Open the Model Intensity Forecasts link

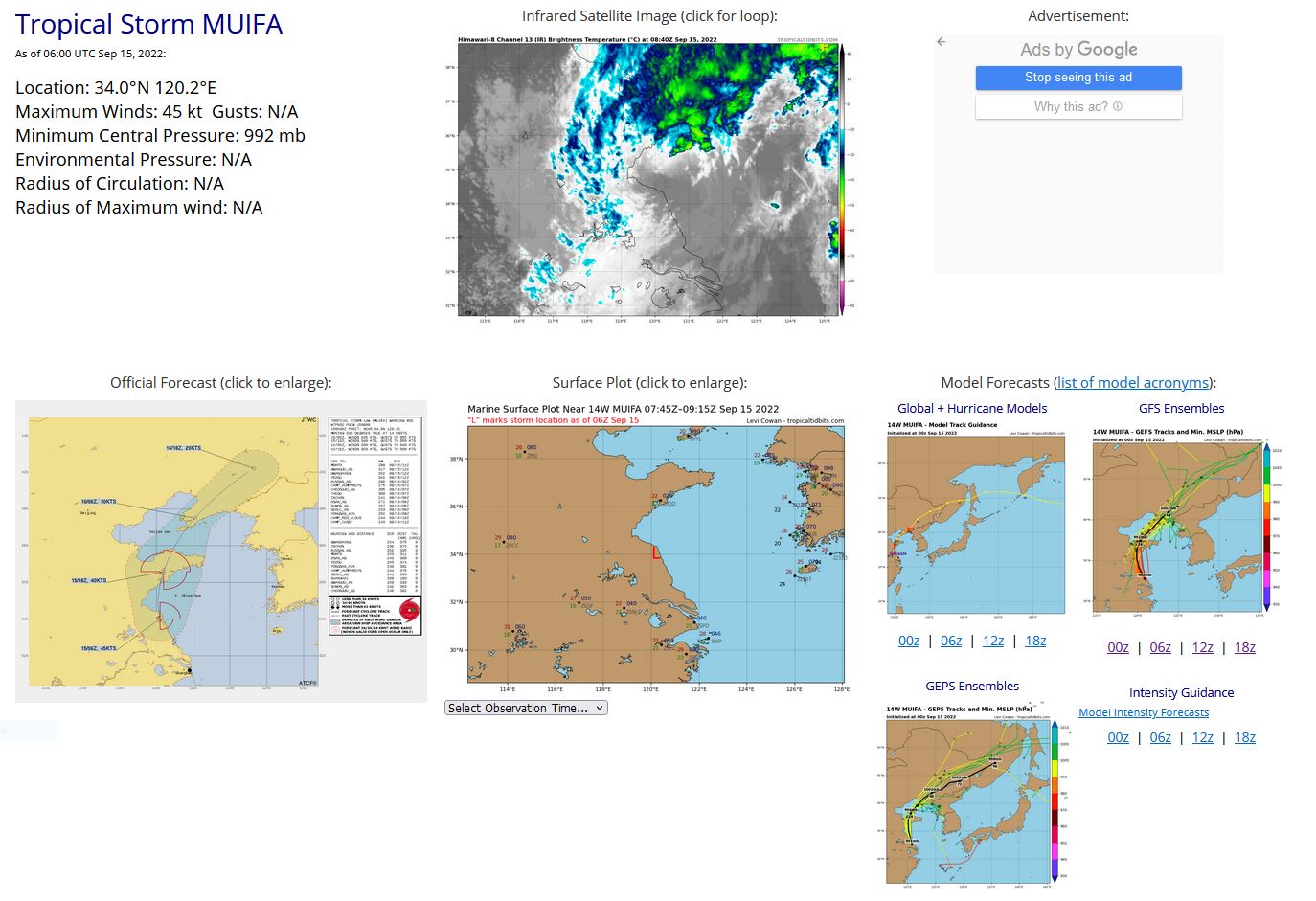[x=1143, y=712]
